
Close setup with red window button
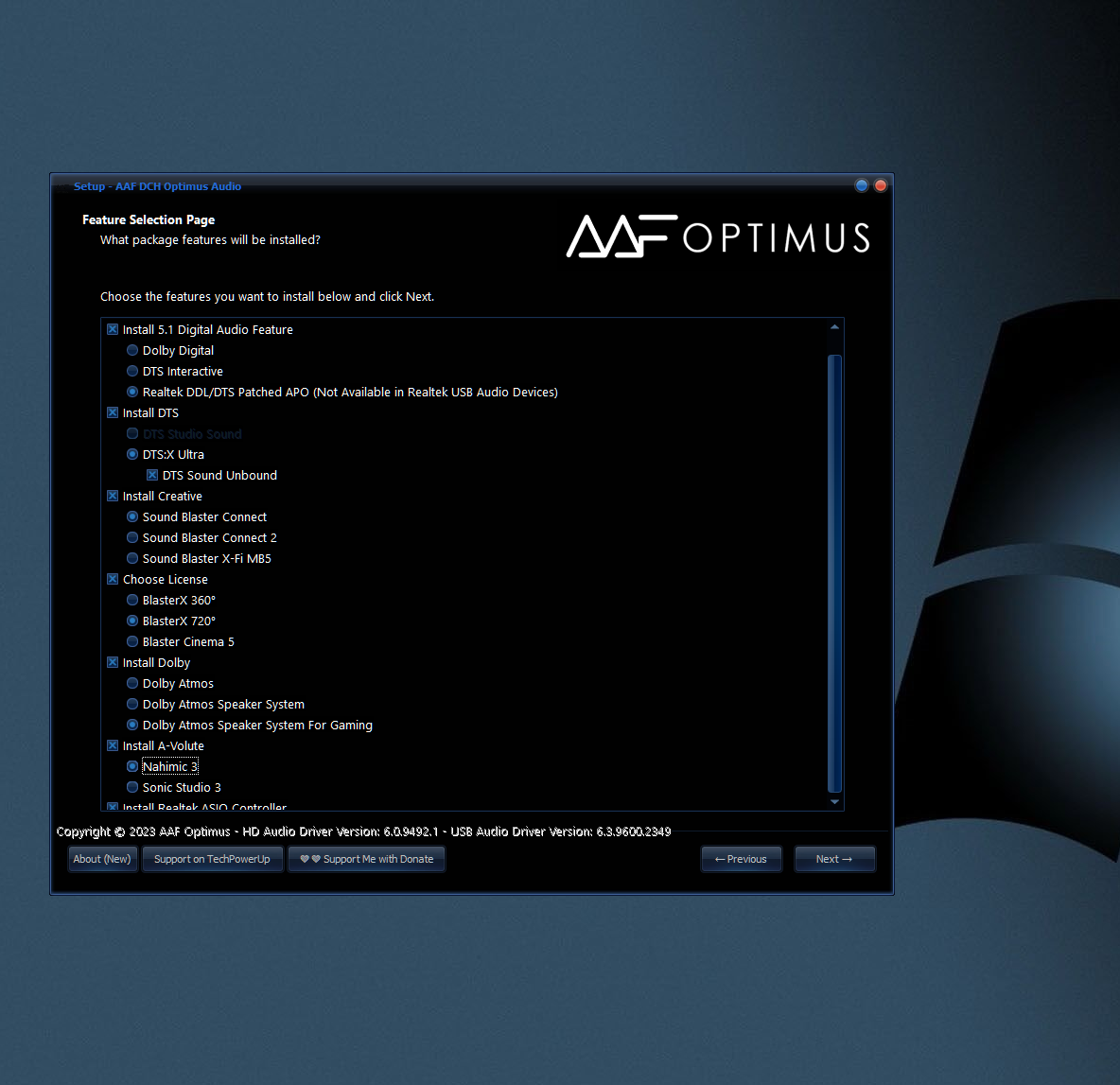[881, 185]
